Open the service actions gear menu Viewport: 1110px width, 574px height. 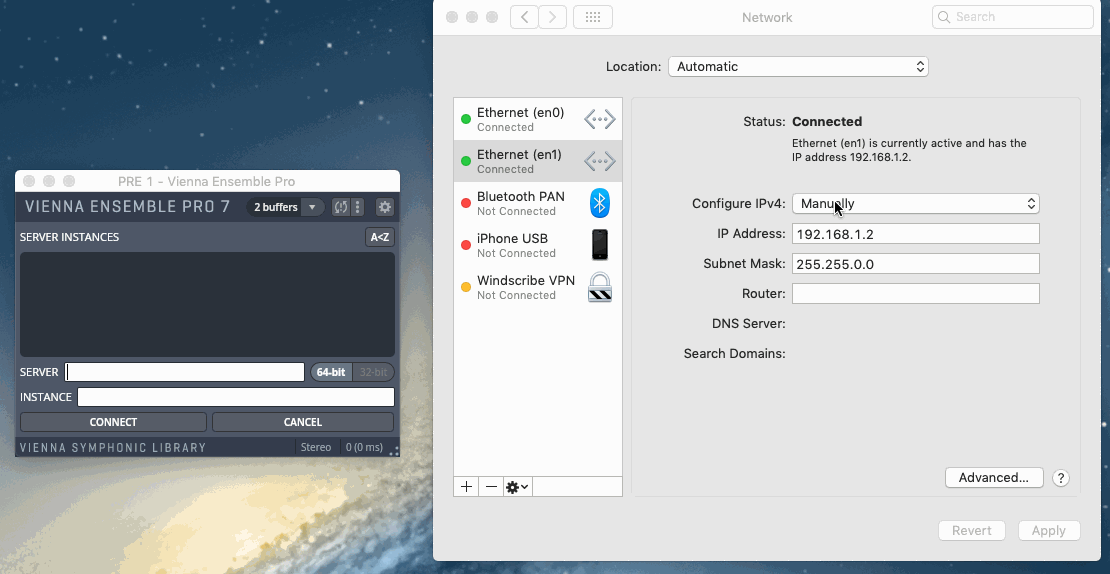point(517,487)
